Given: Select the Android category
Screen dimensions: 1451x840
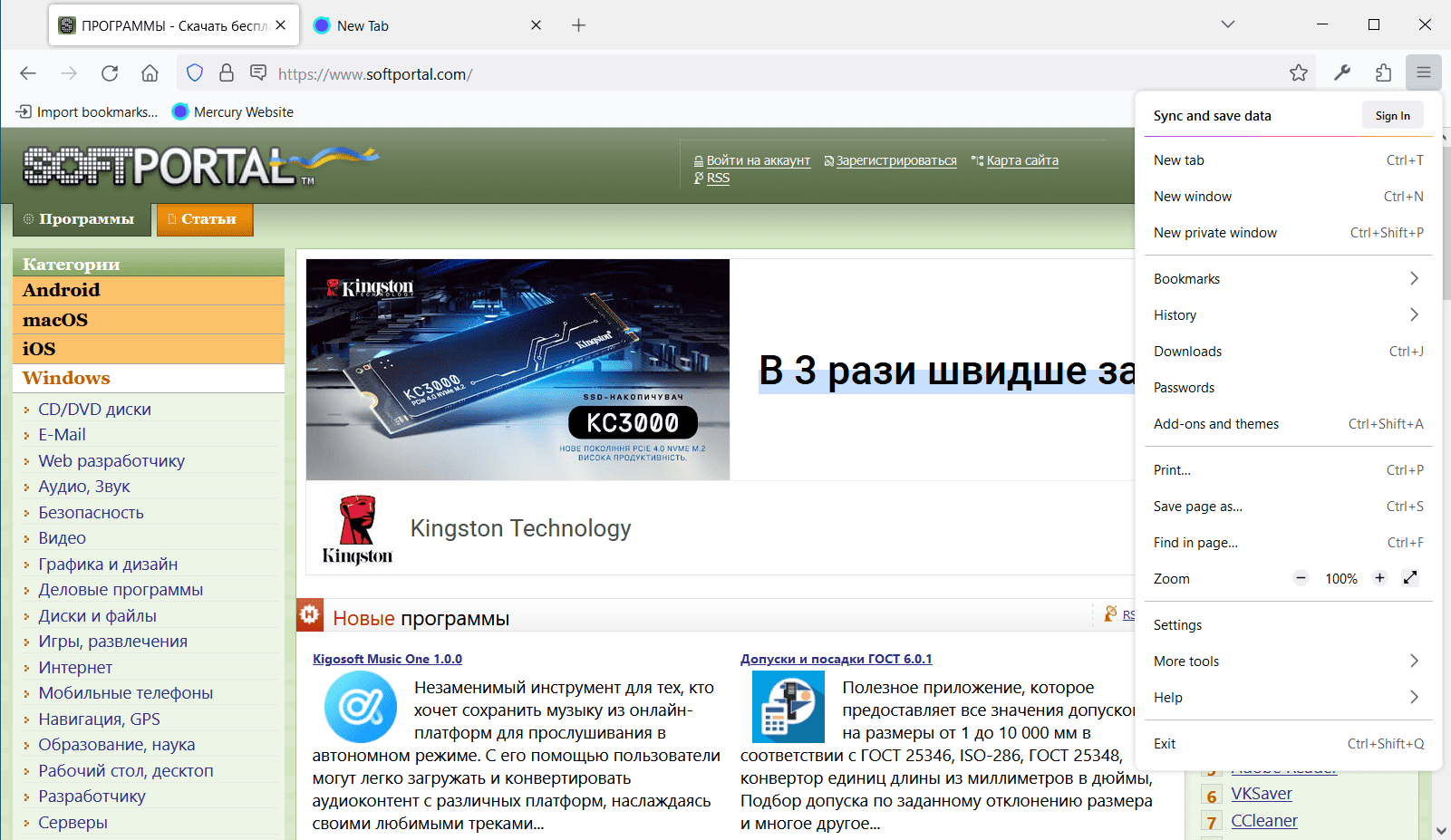Looking at the screenshot, I should click(149, 290).
